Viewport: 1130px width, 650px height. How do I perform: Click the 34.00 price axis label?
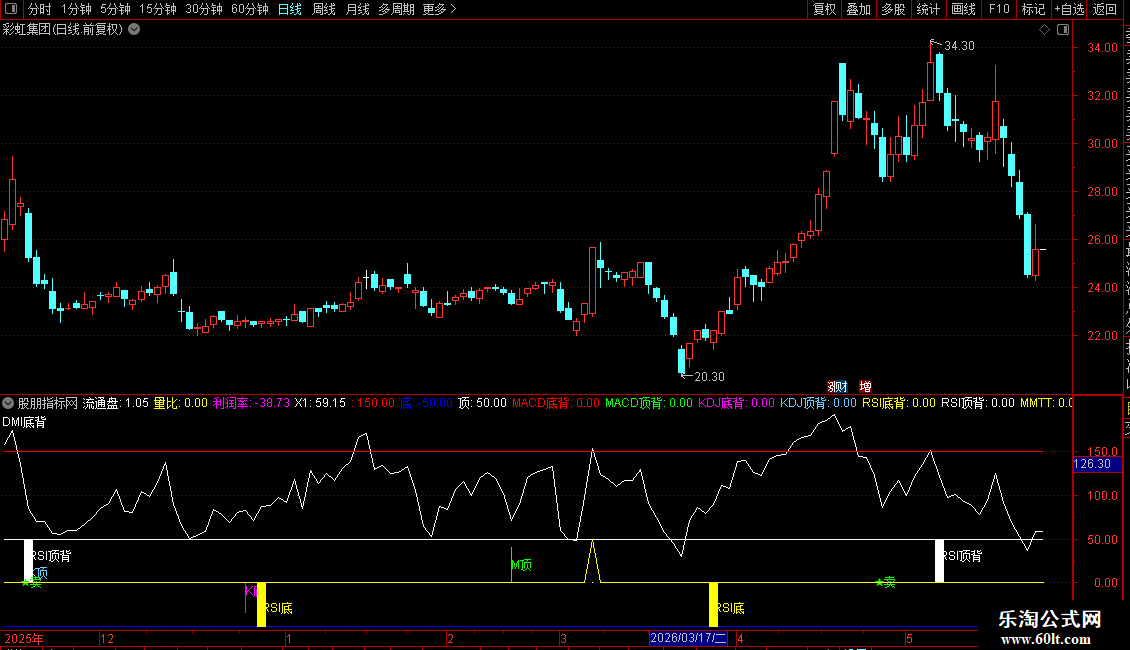click(1102, 48)
